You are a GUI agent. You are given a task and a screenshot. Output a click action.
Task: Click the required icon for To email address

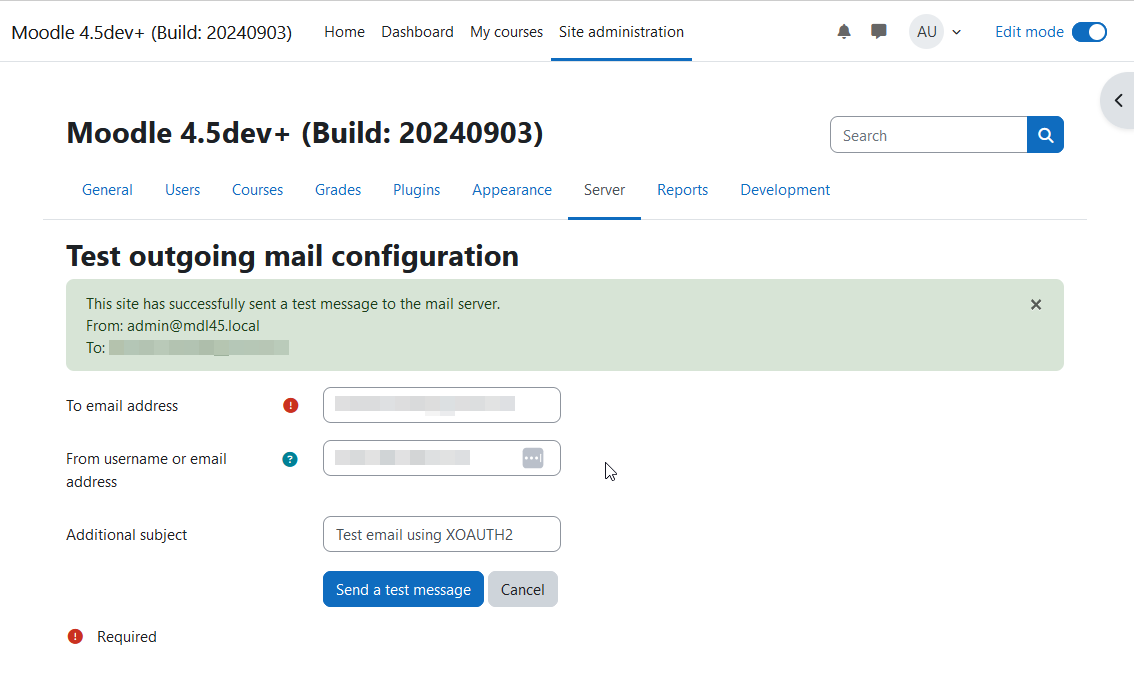tap(291, 406)
